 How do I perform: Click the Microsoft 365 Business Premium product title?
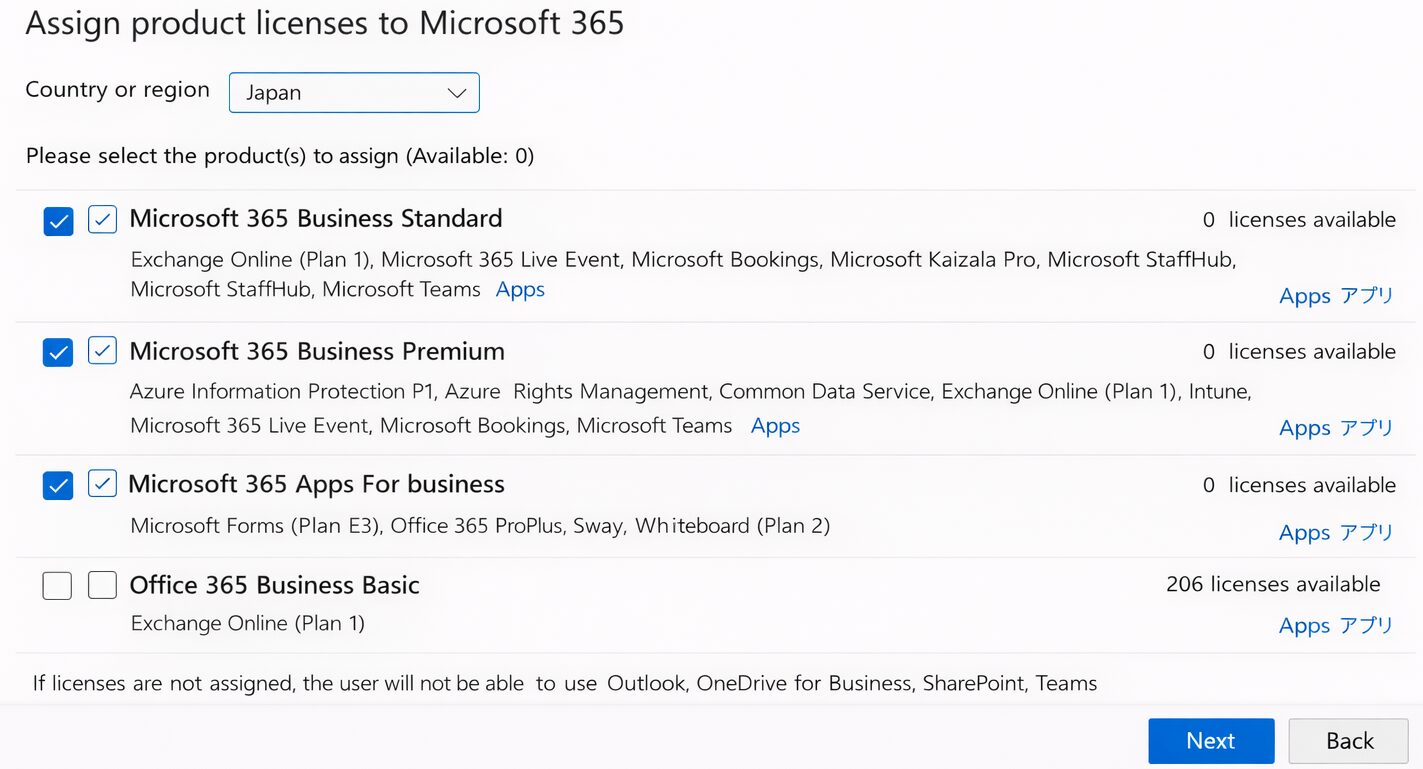[x=316, y=351]
